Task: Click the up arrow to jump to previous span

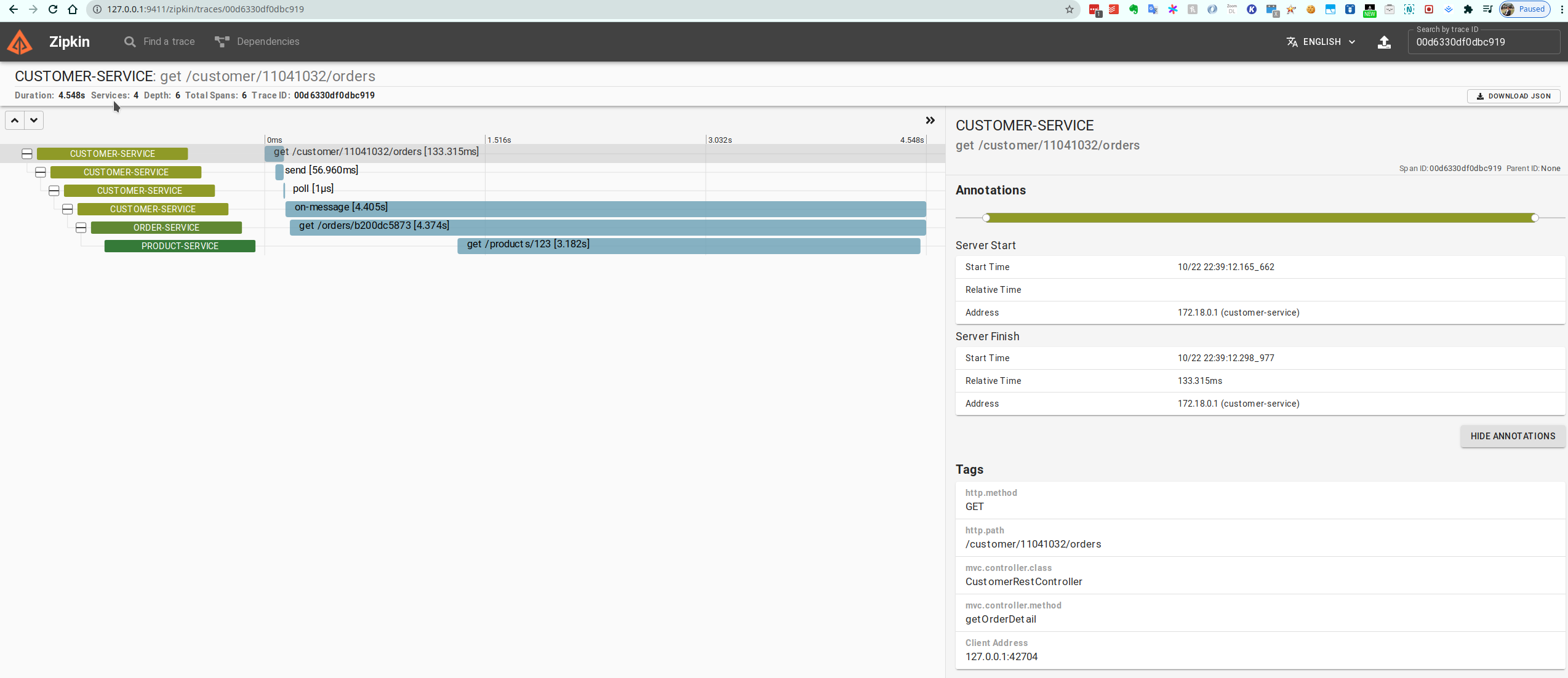Action: click(14, 120)
